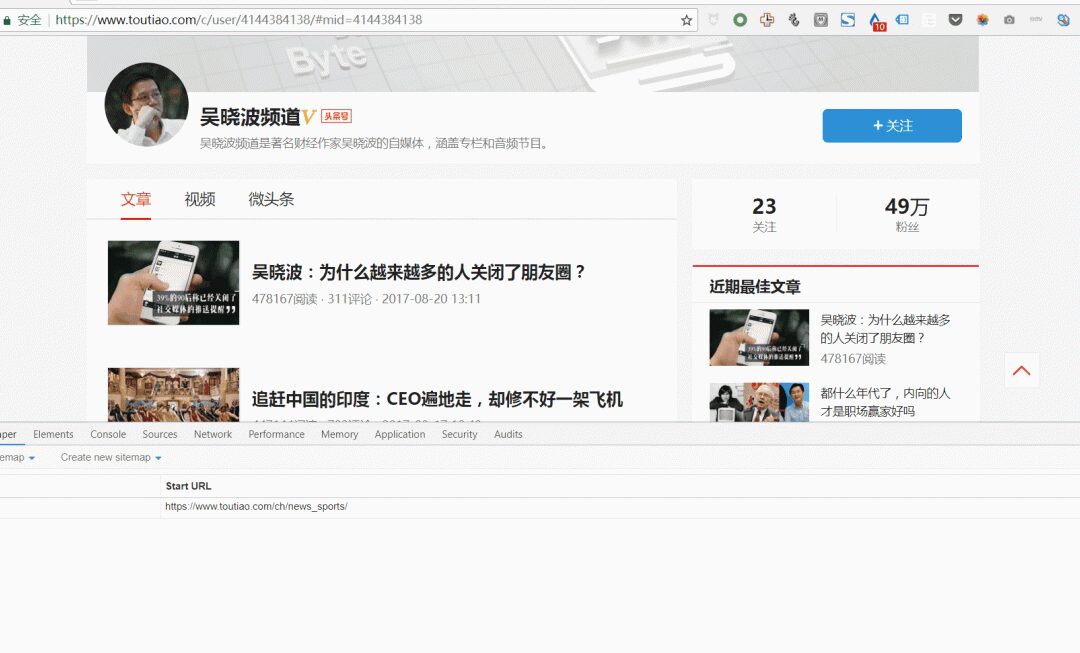1080x653 pixels.
Task: Open the blue price tag extension
Action: pyautogui.click(x=902, y=20)
